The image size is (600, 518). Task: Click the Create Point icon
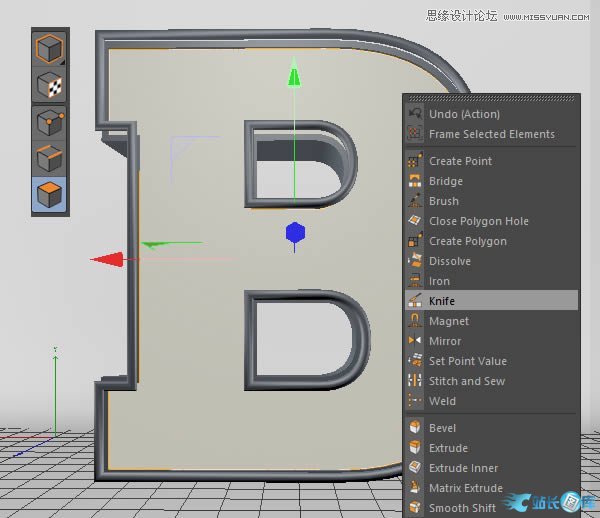(415, 161)
